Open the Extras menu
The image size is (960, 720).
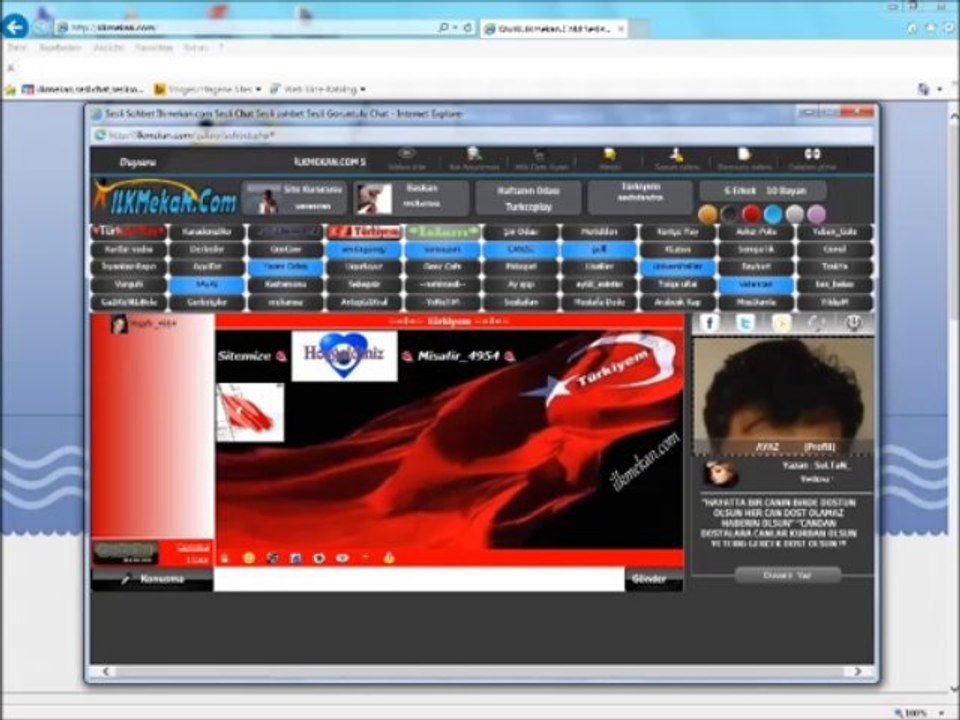coord(195,47)
